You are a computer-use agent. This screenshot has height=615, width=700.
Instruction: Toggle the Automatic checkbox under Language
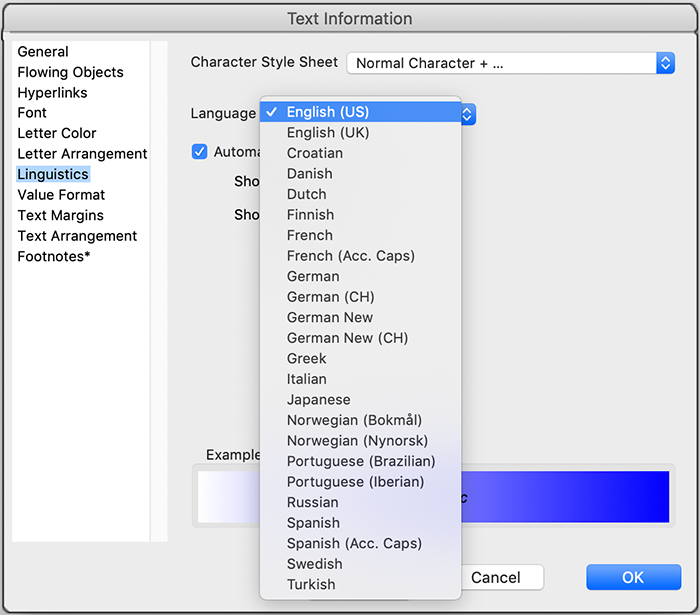coord(200,152)
